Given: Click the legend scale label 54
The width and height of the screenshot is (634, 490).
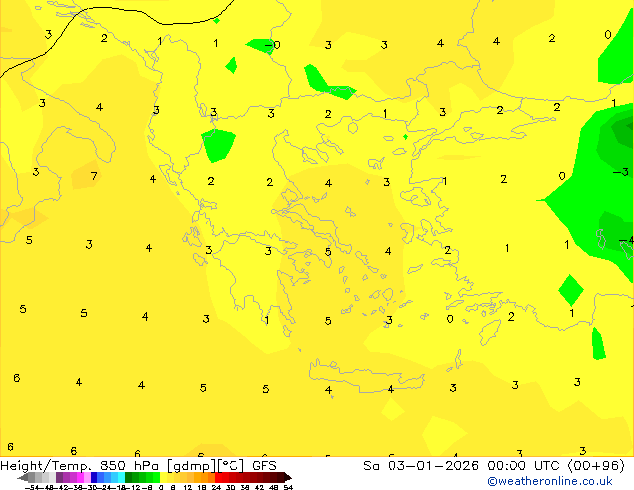Looking at the screenshot, I should point(288,487).
